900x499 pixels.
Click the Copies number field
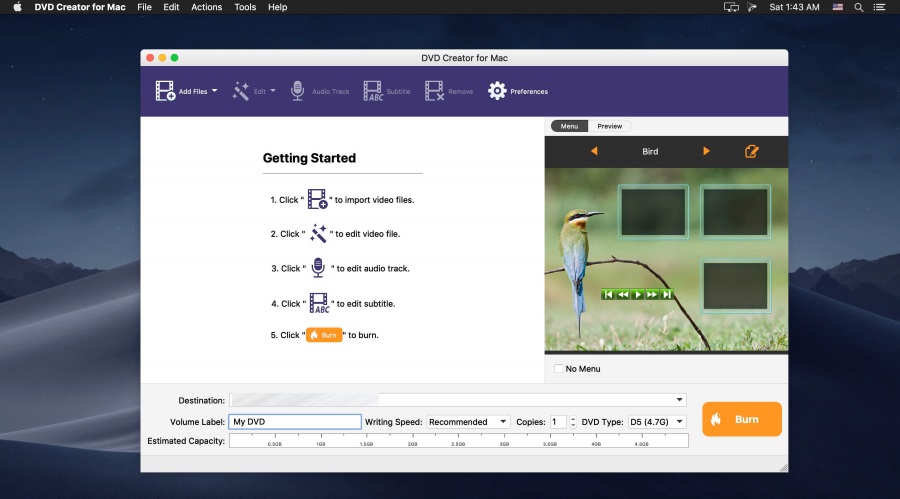pos(558,421)
